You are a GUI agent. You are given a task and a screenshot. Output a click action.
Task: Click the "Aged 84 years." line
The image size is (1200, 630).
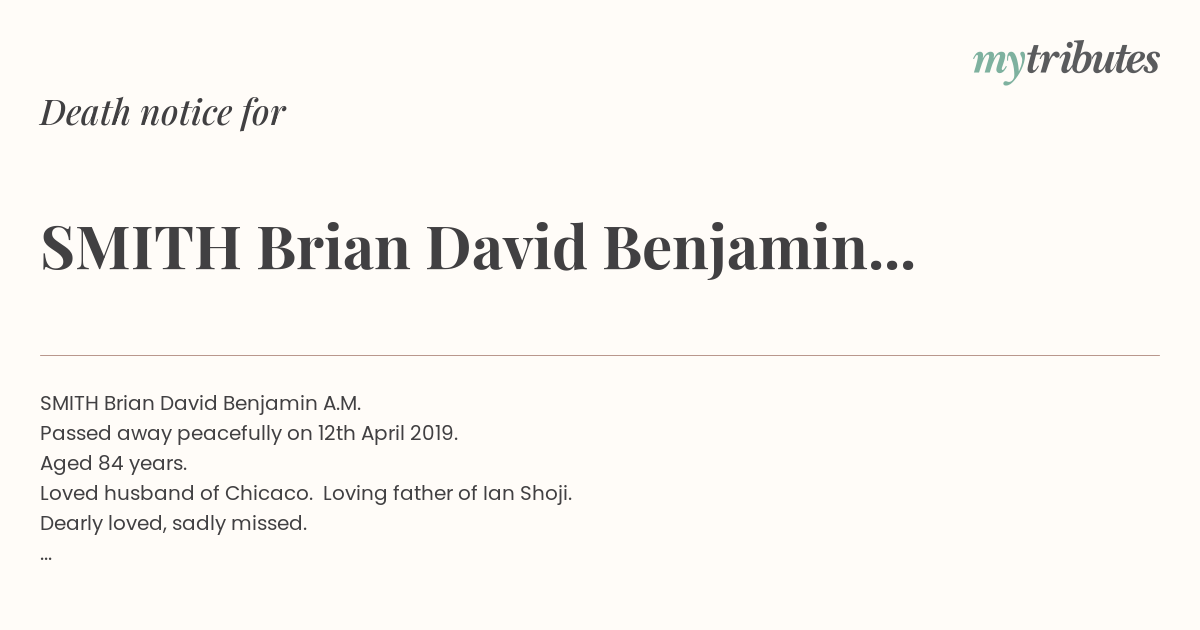click(114, 463)
